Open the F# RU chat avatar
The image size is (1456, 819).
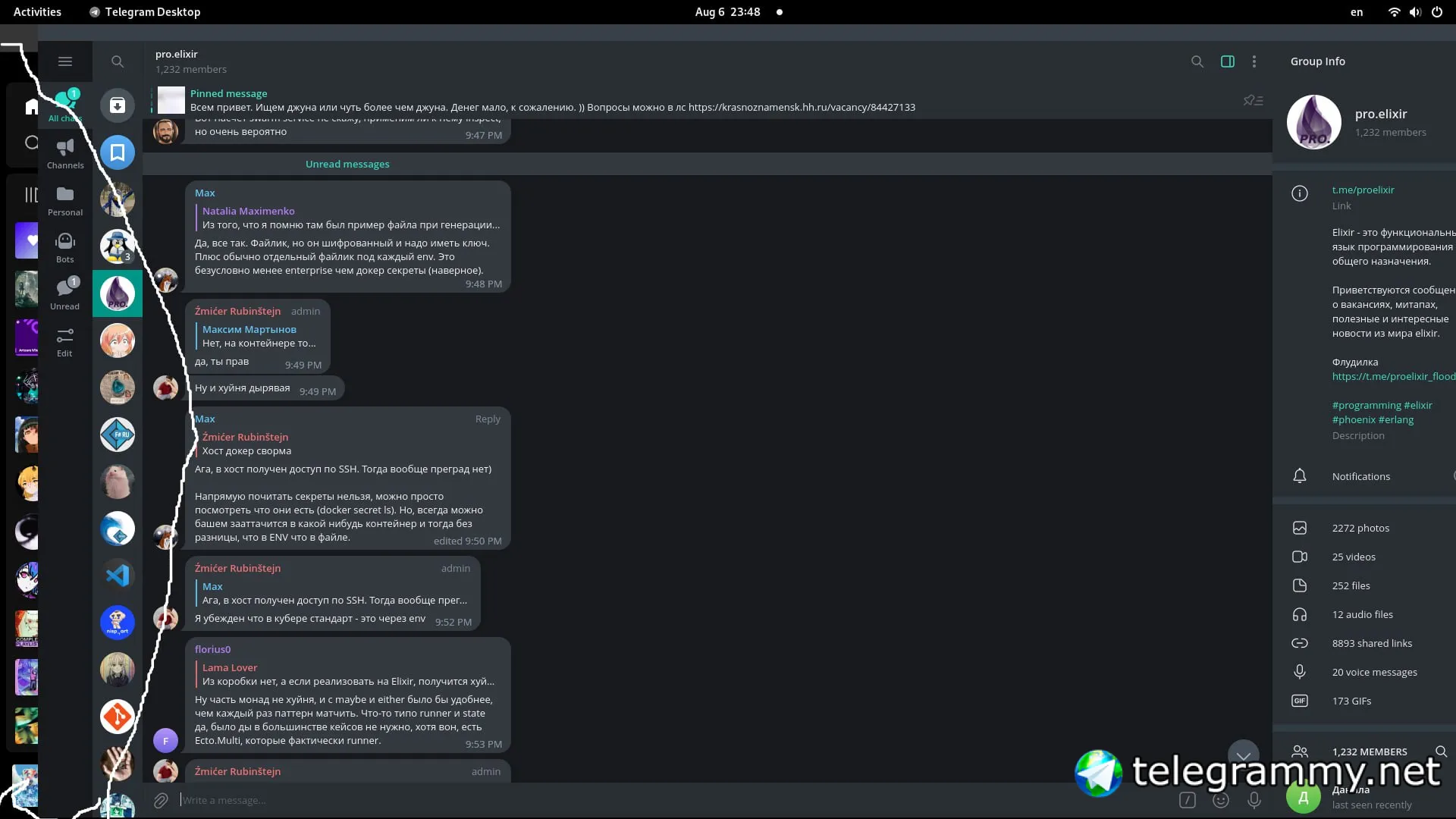coord(118,435)
